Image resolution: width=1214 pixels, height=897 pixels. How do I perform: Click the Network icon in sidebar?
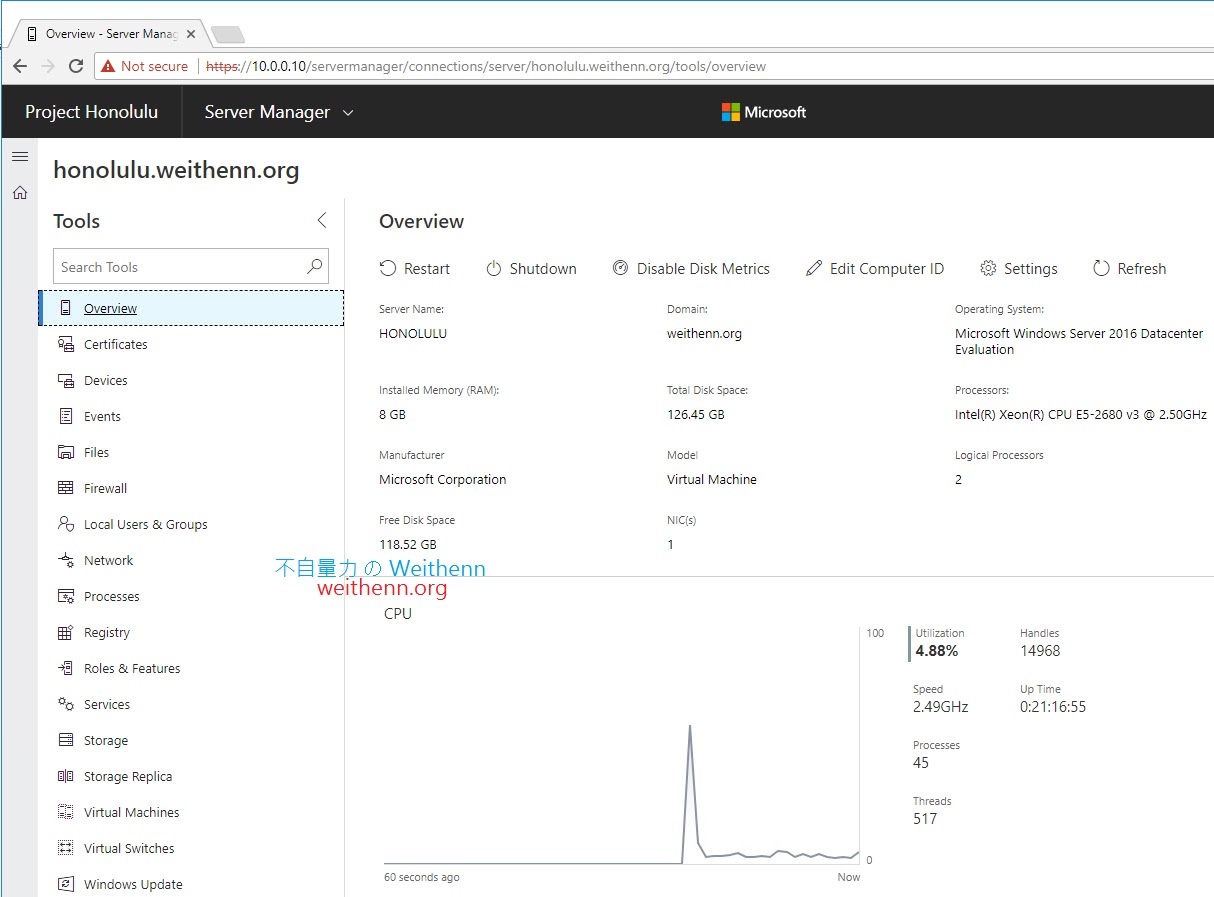click(66, 560)
